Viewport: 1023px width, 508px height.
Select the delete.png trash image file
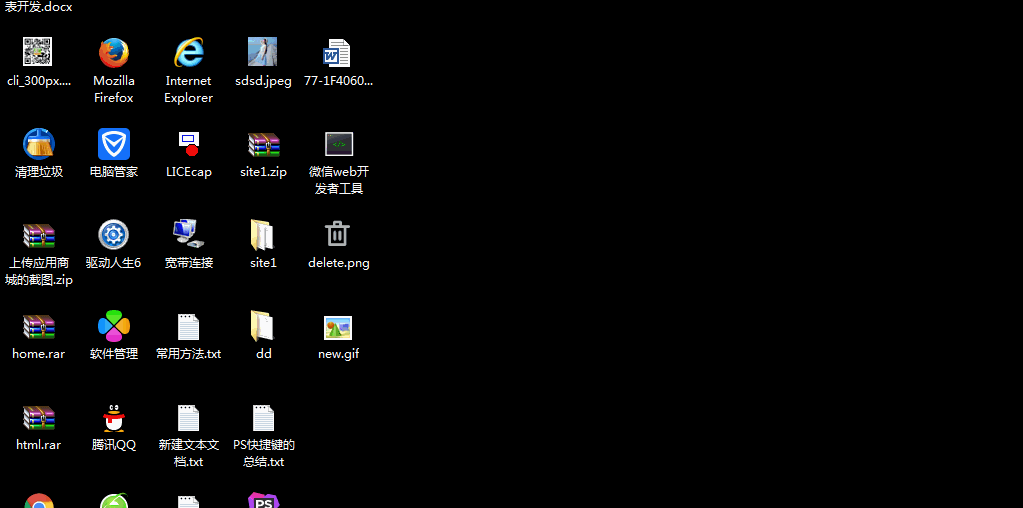[x=337, y=233]
